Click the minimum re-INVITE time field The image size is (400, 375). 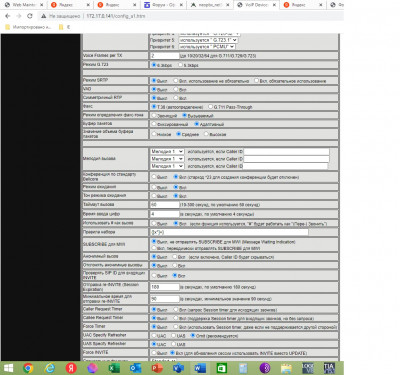[165, 299]
